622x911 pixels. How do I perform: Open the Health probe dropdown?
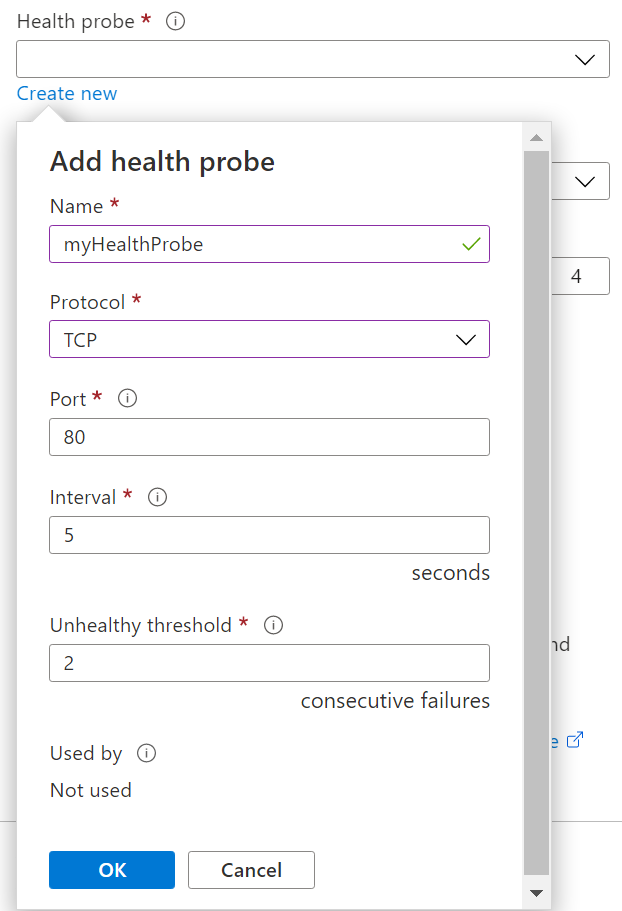point(313,59)
